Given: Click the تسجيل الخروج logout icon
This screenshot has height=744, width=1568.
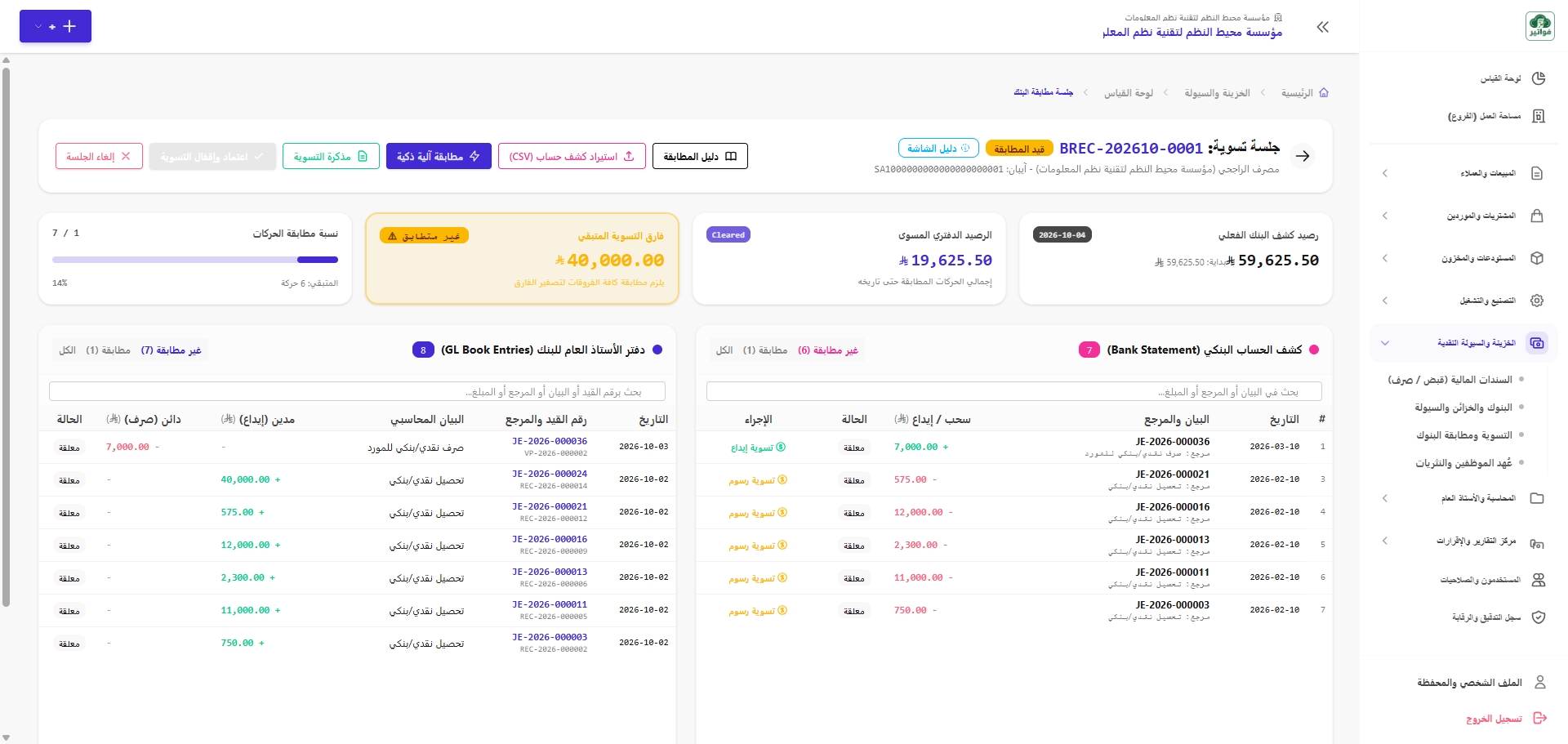Looking at the screenshot, I should (x=1540, y=718).
